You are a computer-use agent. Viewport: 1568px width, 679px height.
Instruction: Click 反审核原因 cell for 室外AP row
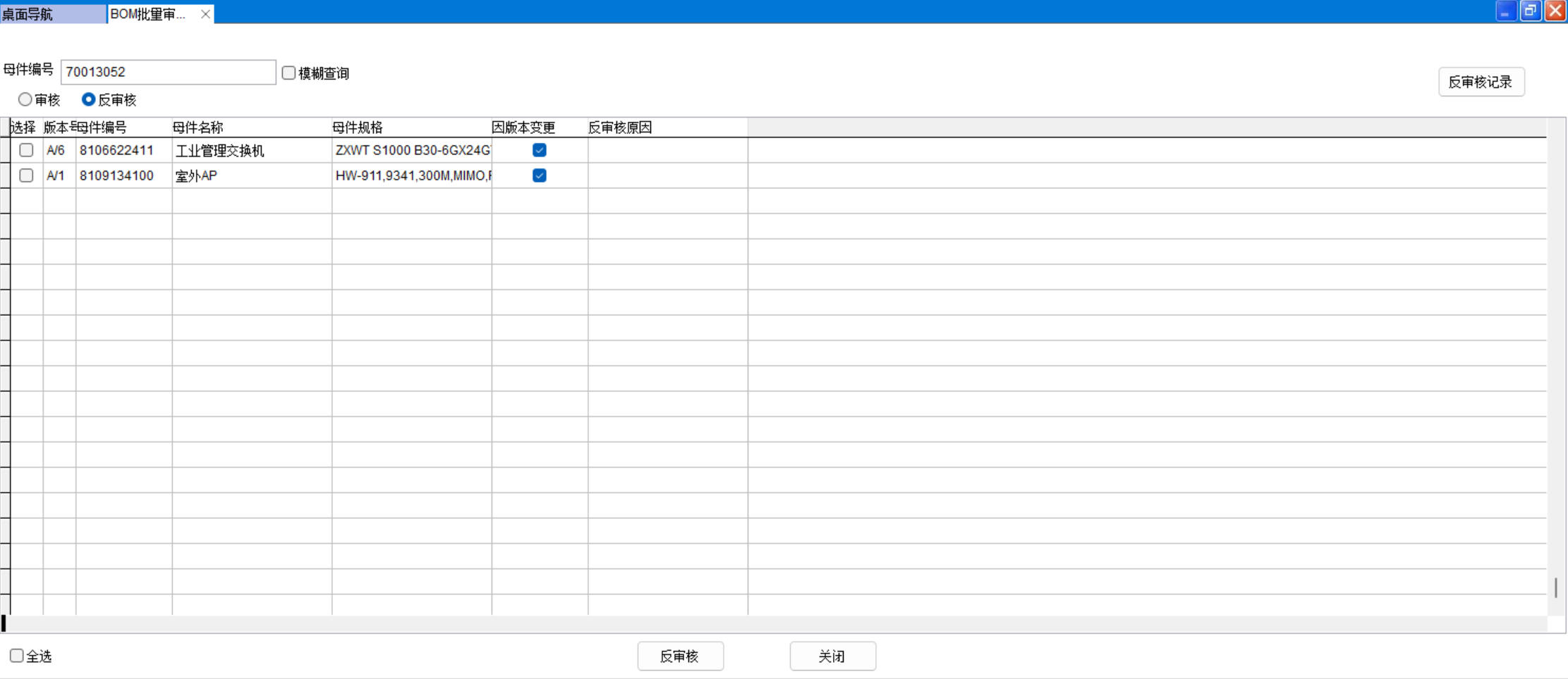coord(667,176)
